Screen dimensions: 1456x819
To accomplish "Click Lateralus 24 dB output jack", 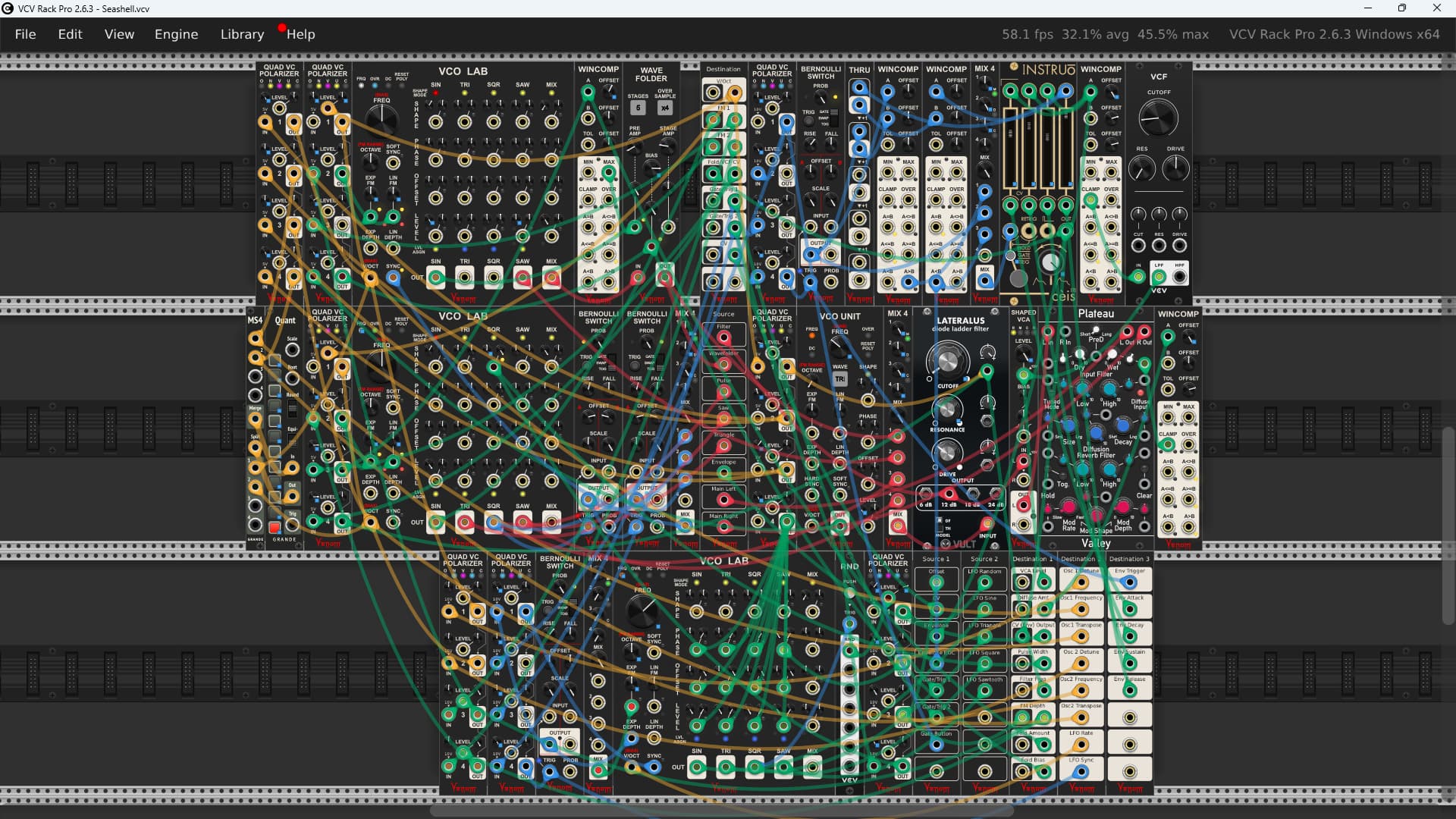I will tap(996, 494).
